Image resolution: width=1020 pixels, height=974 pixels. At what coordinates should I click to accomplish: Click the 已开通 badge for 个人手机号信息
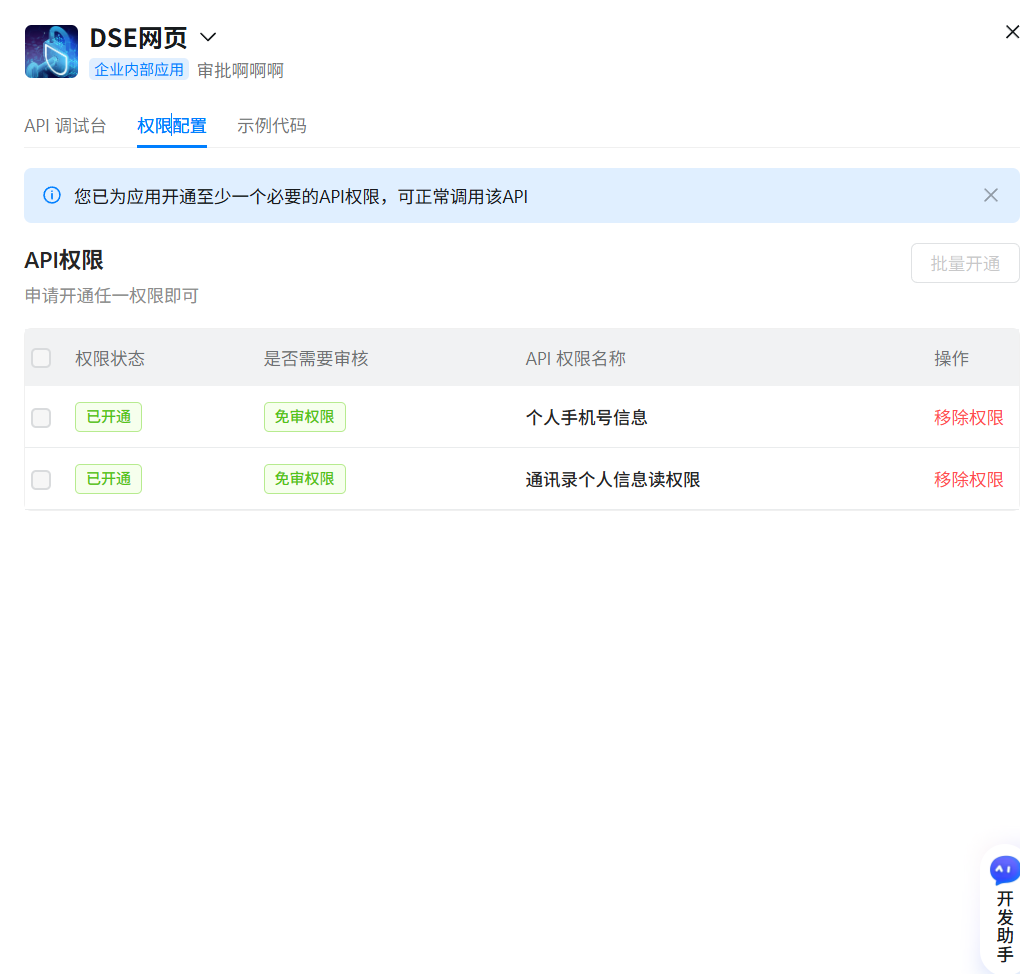point(109,417)
